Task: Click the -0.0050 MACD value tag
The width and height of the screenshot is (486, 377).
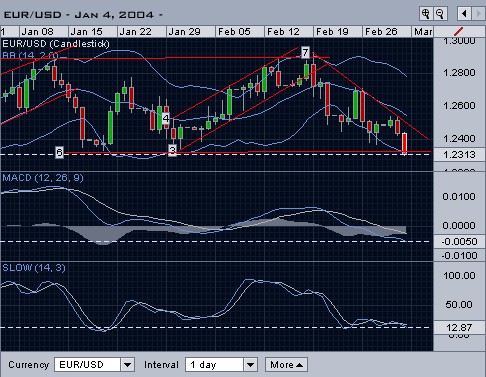Action: (x=459, y=241)
